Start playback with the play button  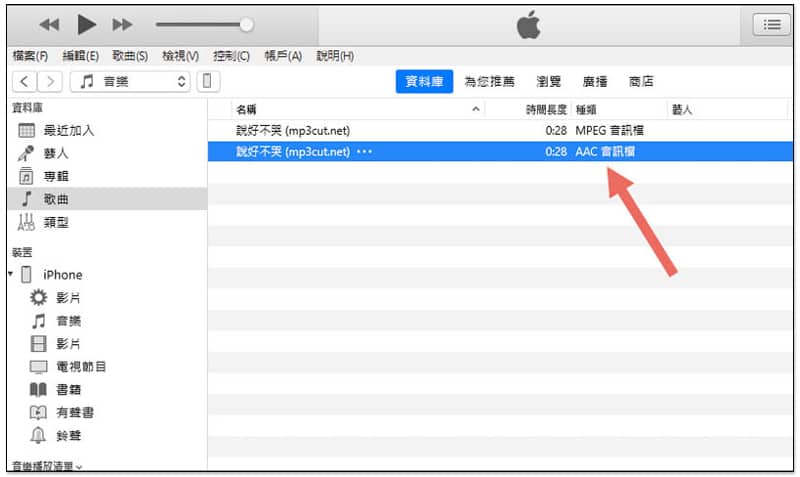pyautogui.click(x=86, y=24)
